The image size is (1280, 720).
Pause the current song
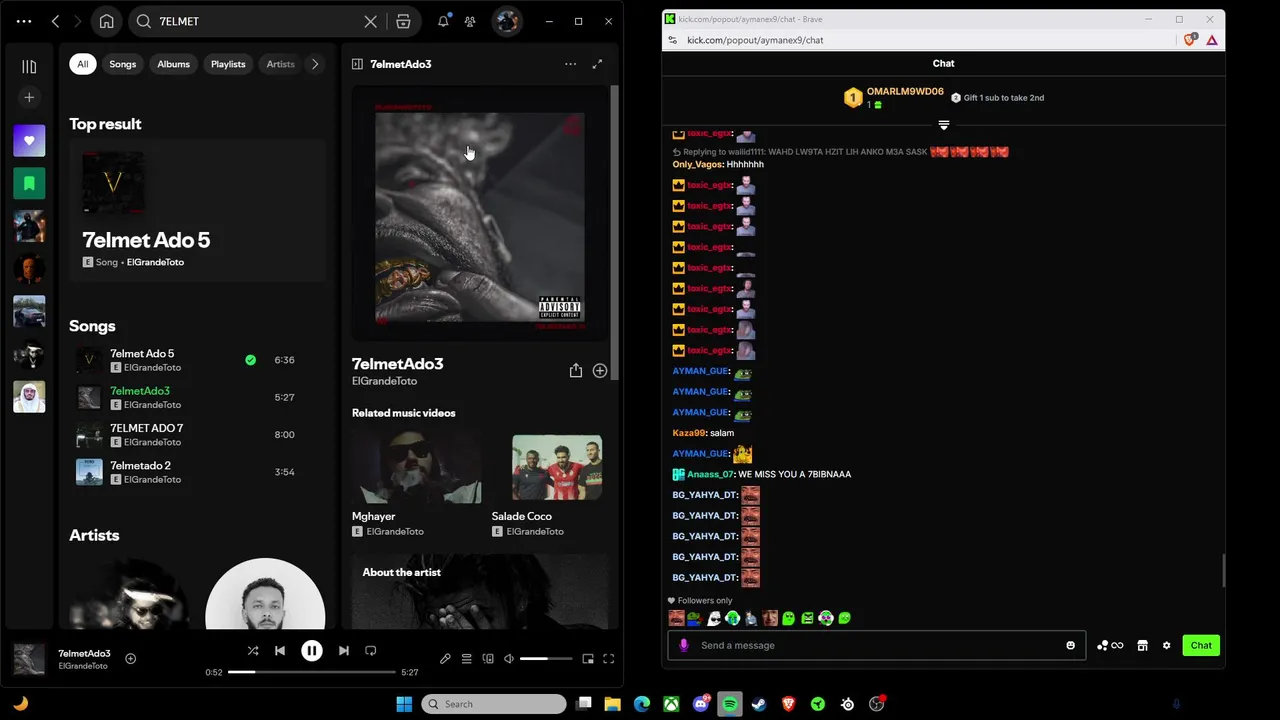312,651
